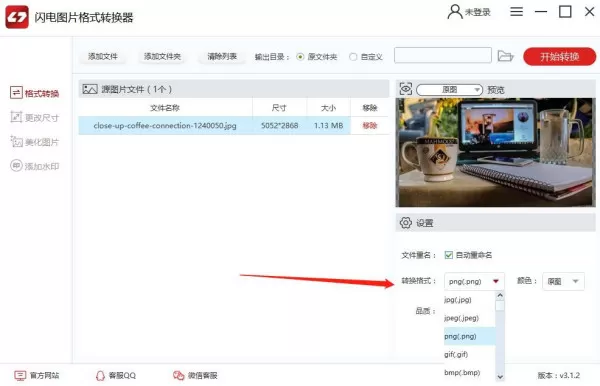Click the 大小 column header
This screenshot has width=600, height=386.
(328, 108)
